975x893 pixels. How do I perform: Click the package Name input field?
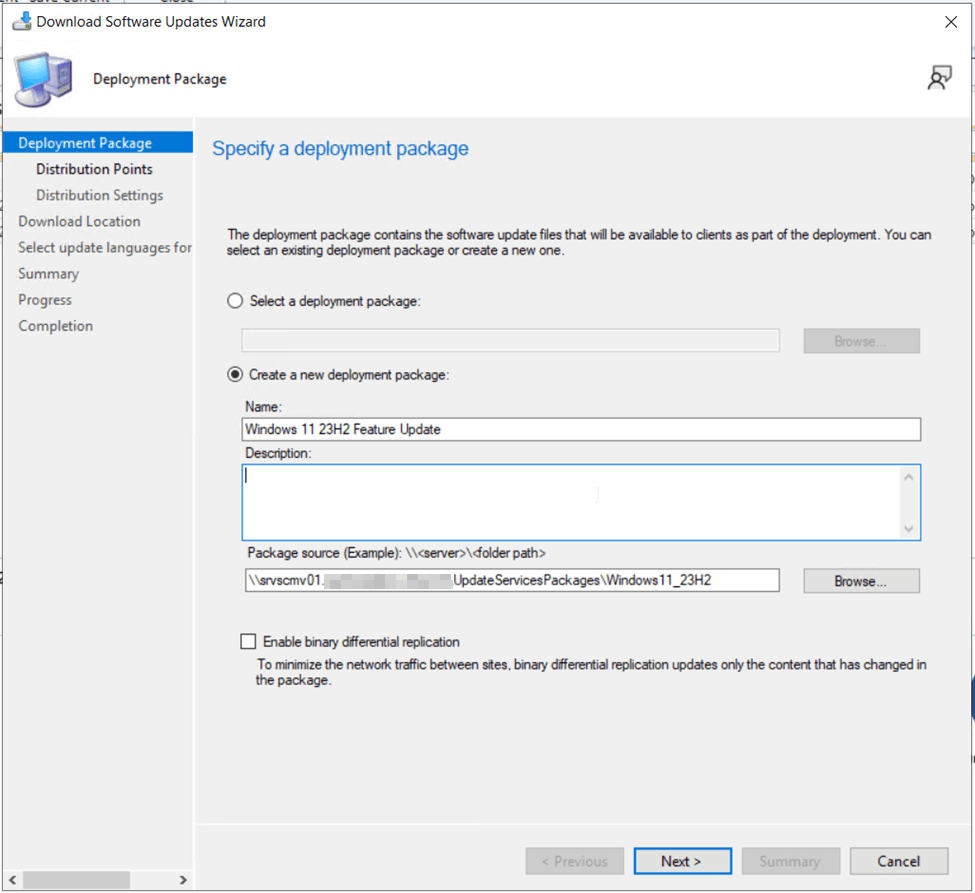pyautogui.click(x=580, y=429)
